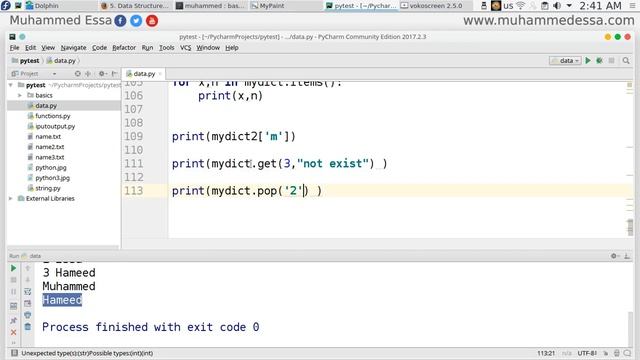Open Search Everywhere magnifier icon
Viewport: 640px width, 360px height.
[x=626, y=60]
